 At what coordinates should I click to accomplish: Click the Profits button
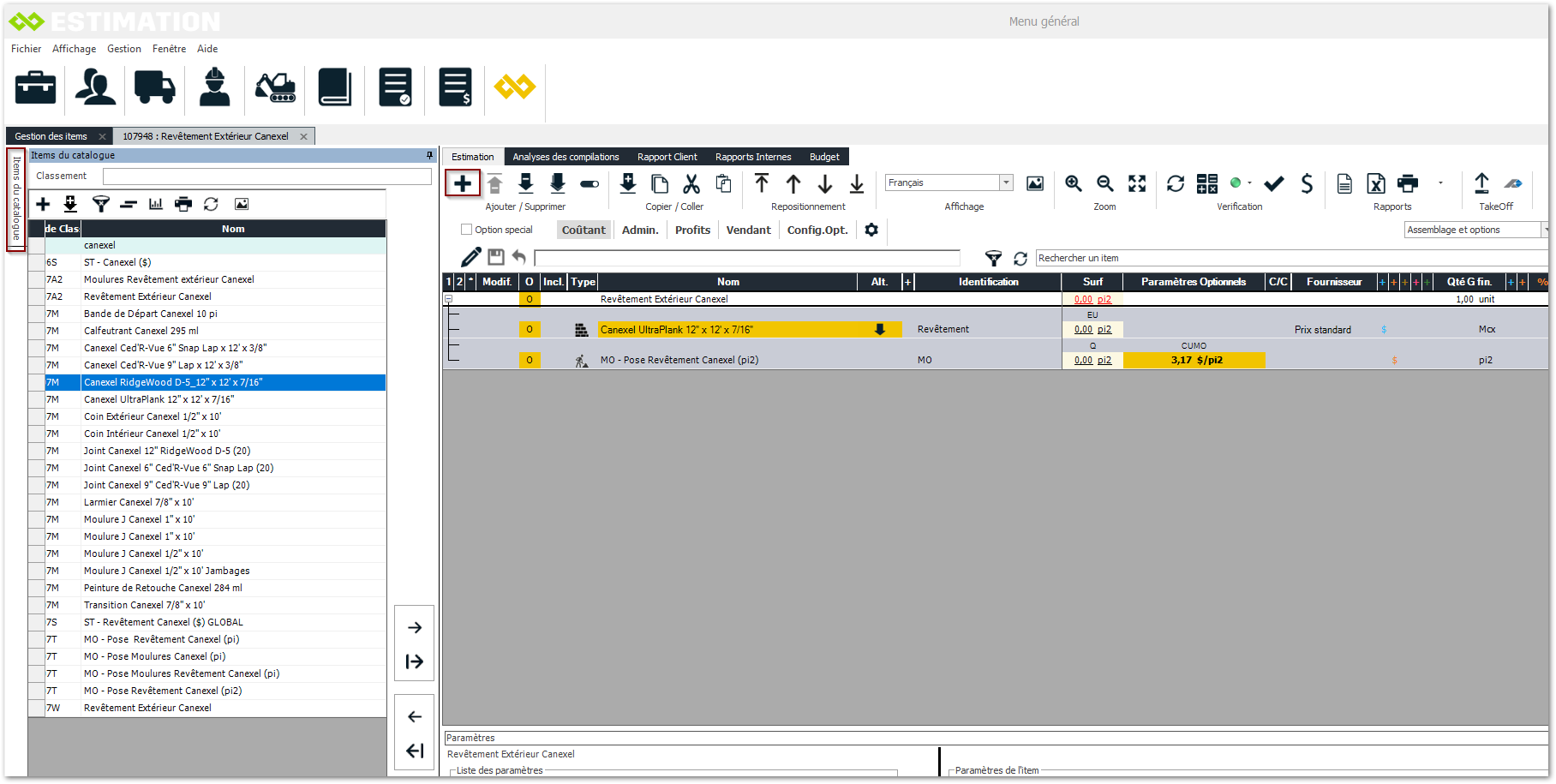[x=692, y=230]
